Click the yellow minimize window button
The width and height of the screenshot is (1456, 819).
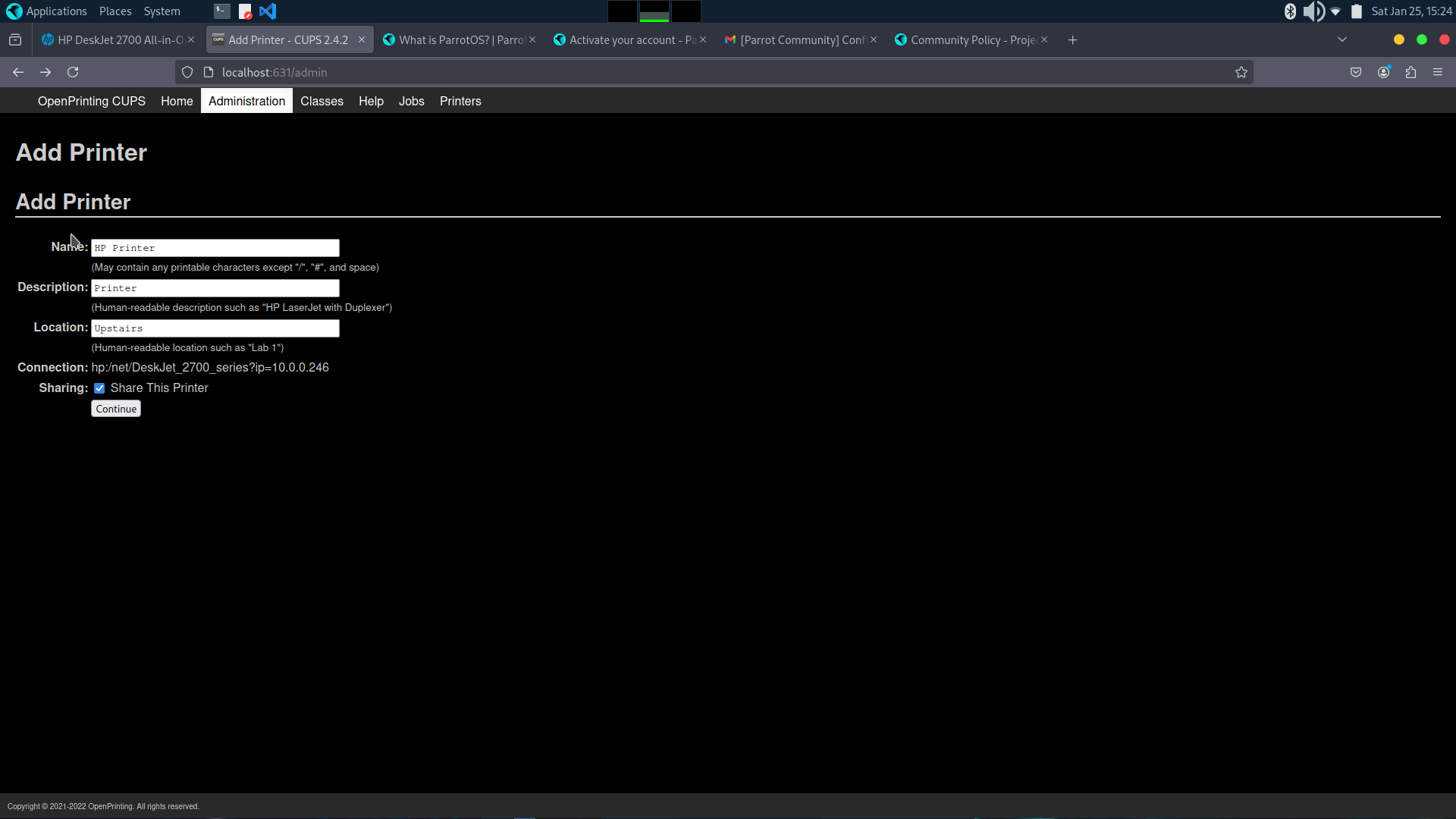pos(1399,40)
